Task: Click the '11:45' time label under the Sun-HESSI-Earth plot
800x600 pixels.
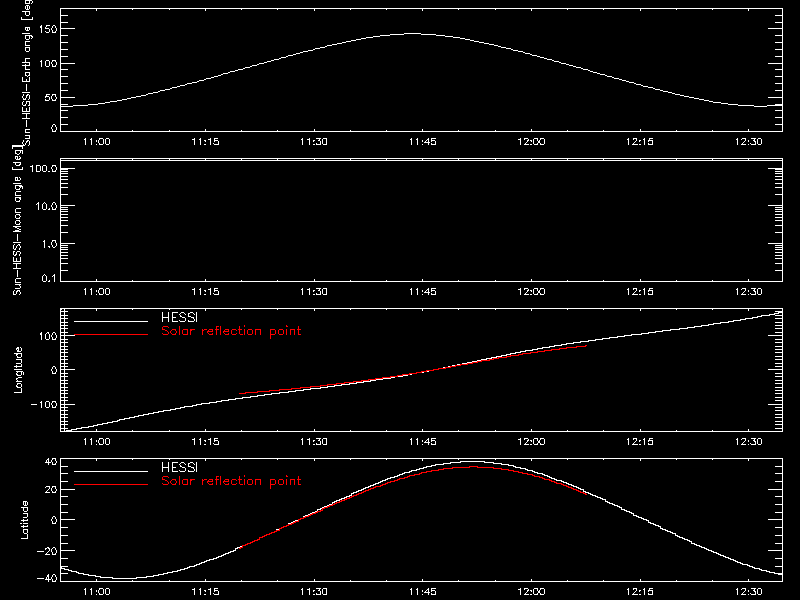Action: [x=422, y=141]
